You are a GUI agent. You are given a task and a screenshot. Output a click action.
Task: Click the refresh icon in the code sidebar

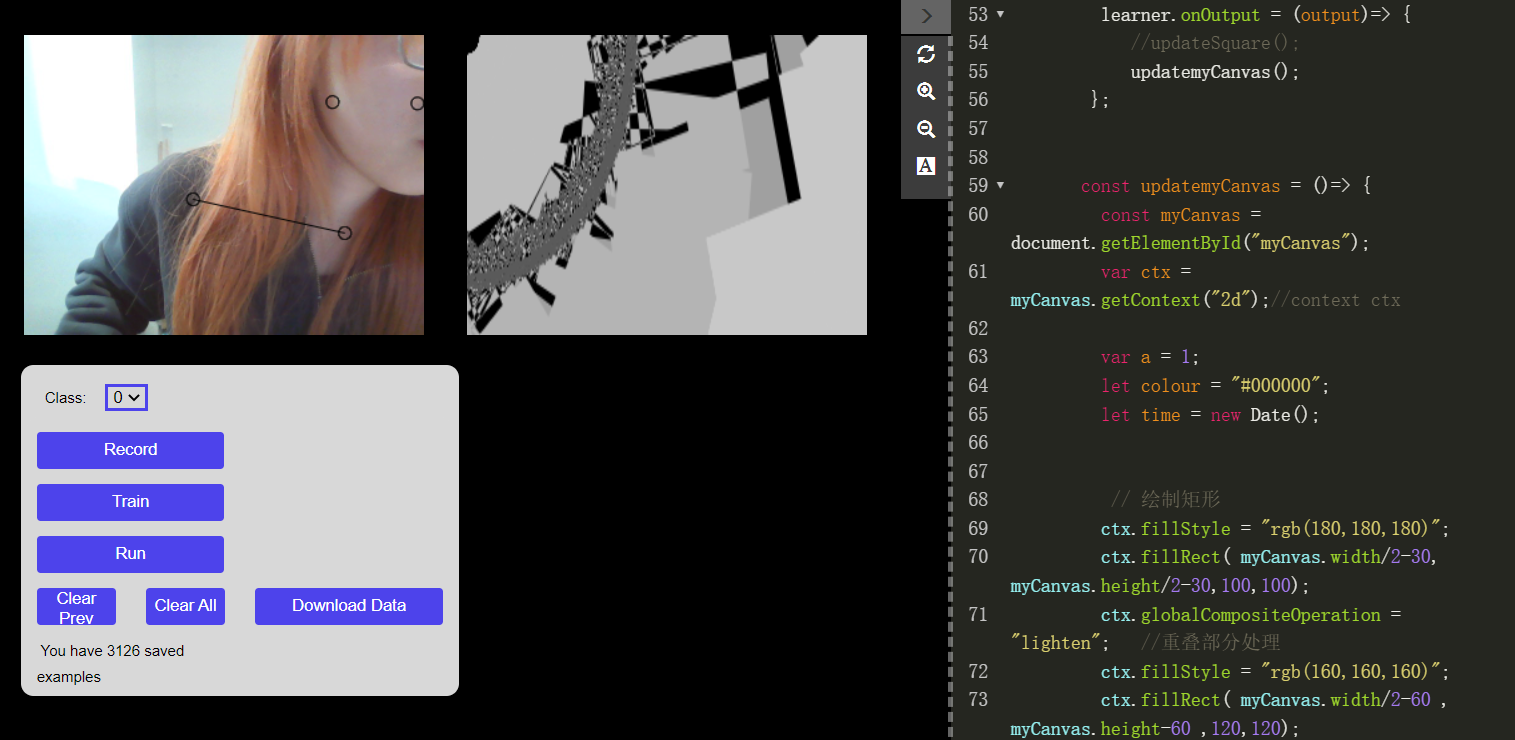(925, 53)
